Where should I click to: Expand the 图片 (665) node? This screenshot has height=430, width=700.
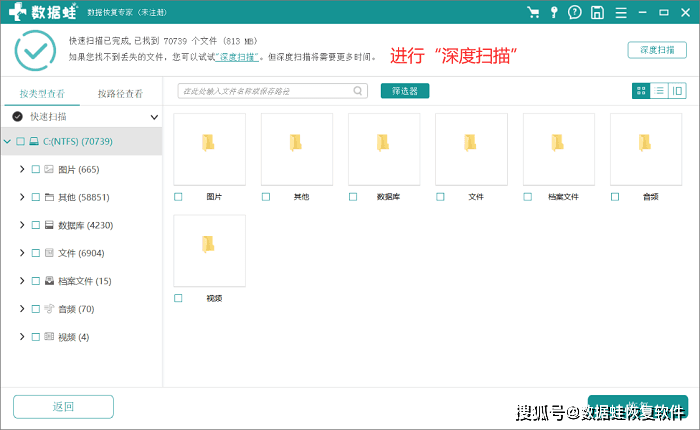point(22,169)
